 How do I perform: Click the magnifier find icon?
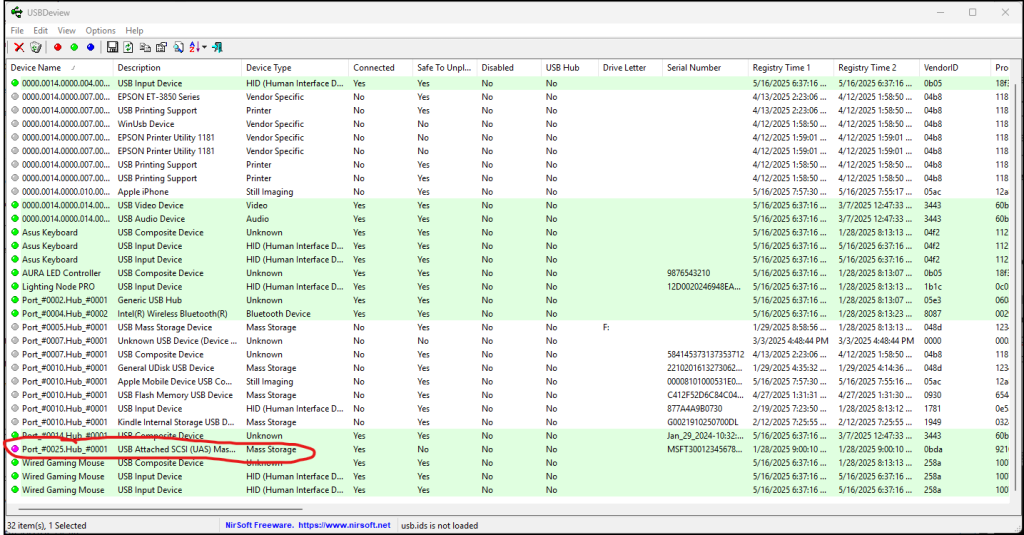178,47
